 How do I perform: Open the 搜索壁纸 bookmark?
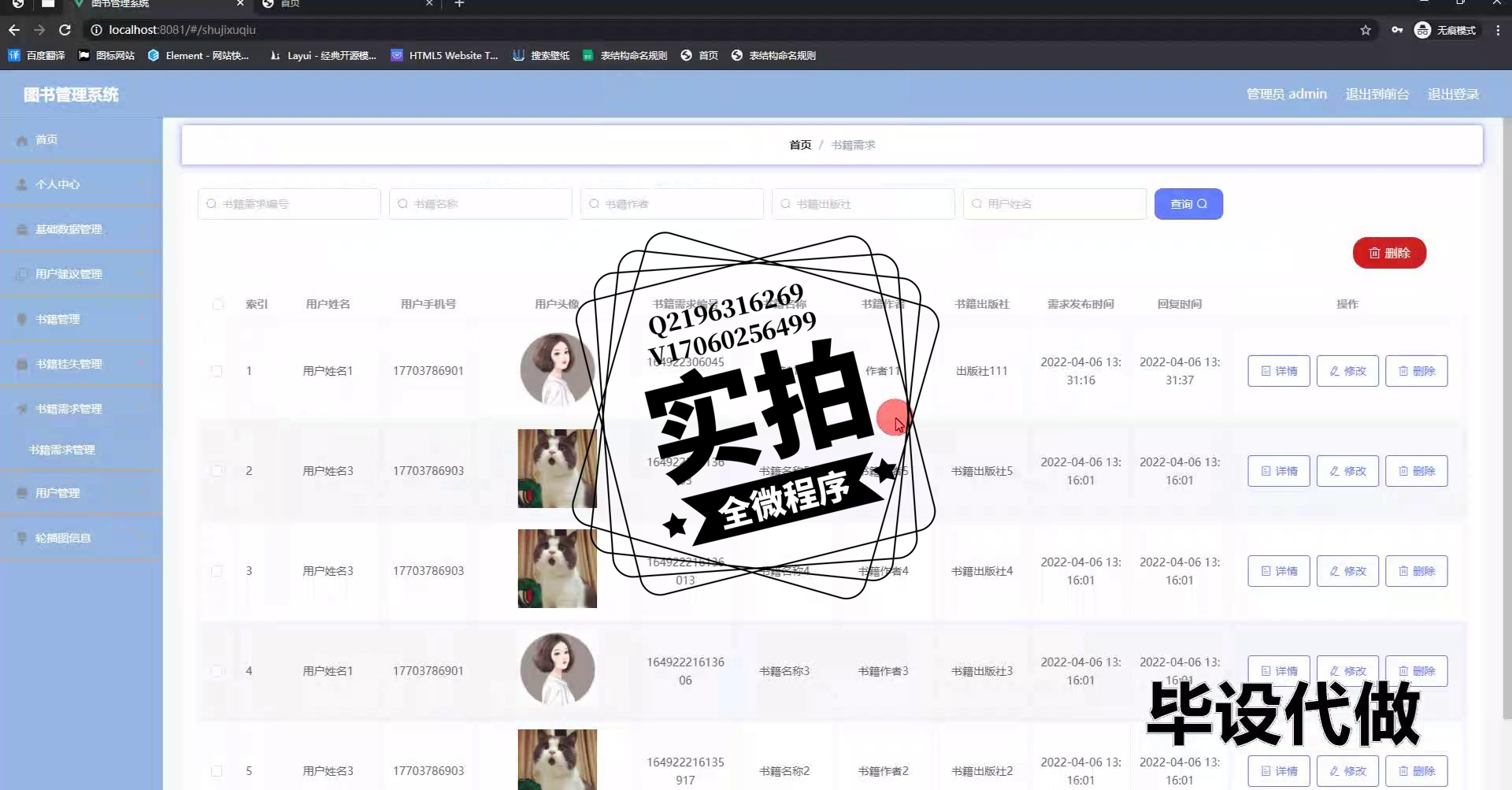[x=541, y=55]
